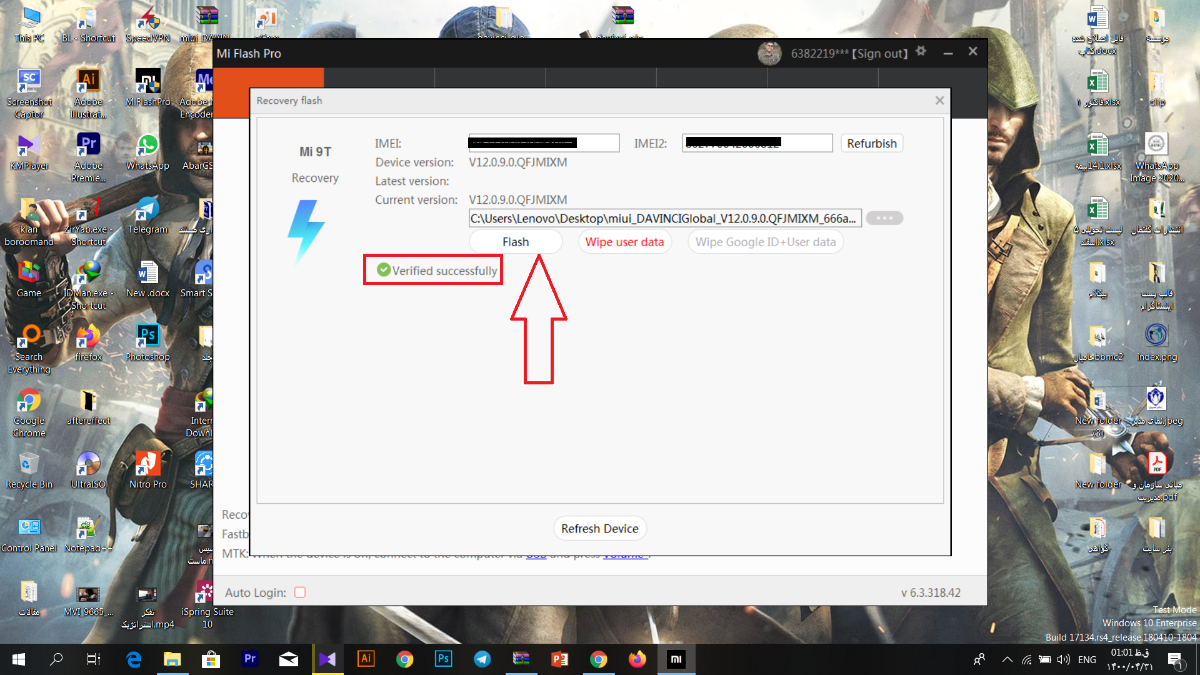The image size is (1200, 675).
Task: Open the Game desktop icon
Action: (30, 279)
